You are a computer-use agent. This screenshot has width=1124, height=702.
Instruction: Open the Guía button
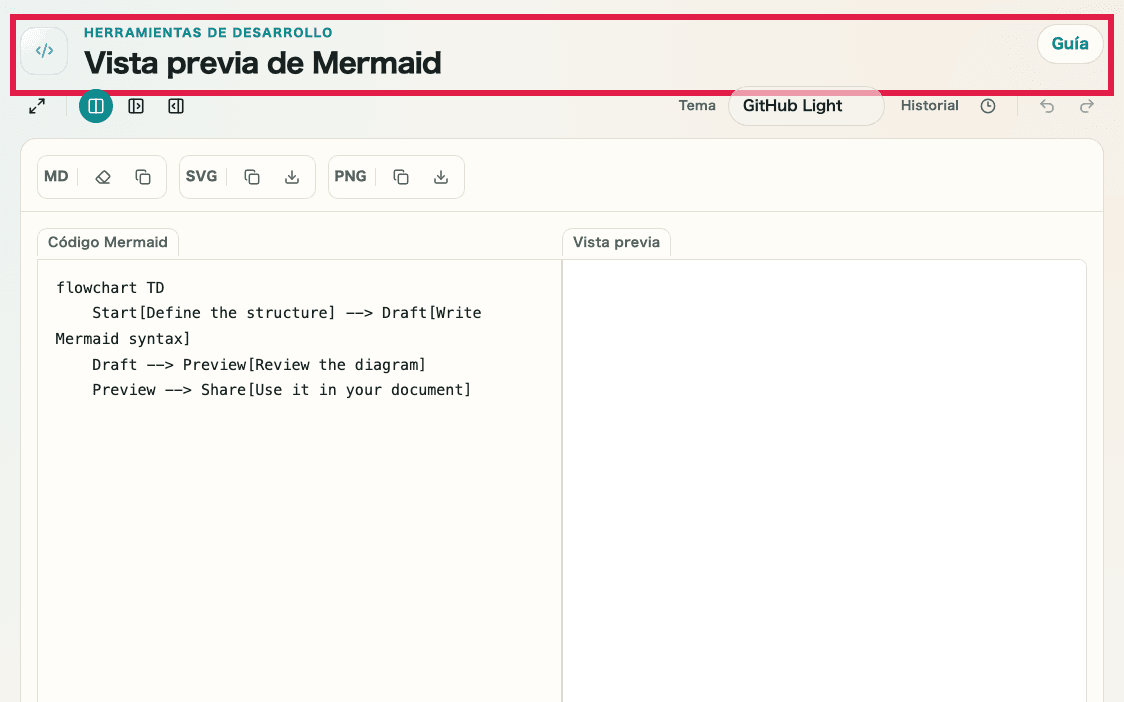coord(1070,44)
